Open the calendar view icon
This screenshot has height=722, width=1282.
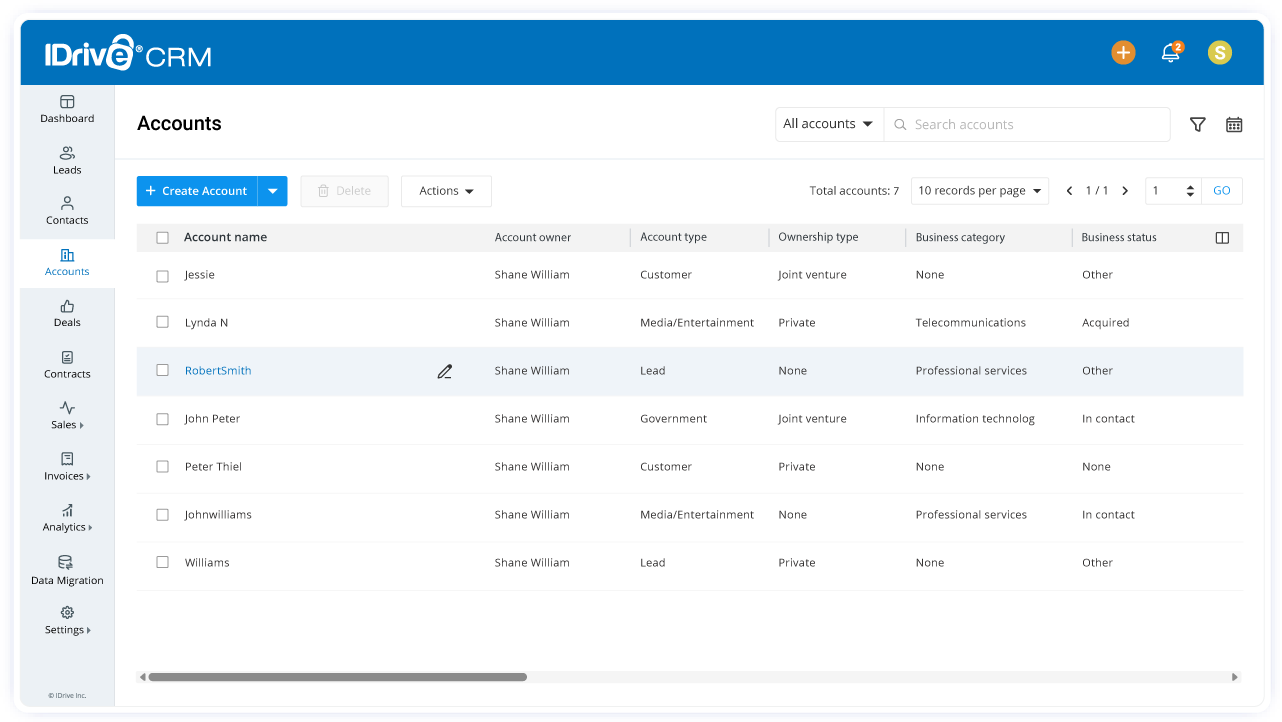[x=1234, y=124]
